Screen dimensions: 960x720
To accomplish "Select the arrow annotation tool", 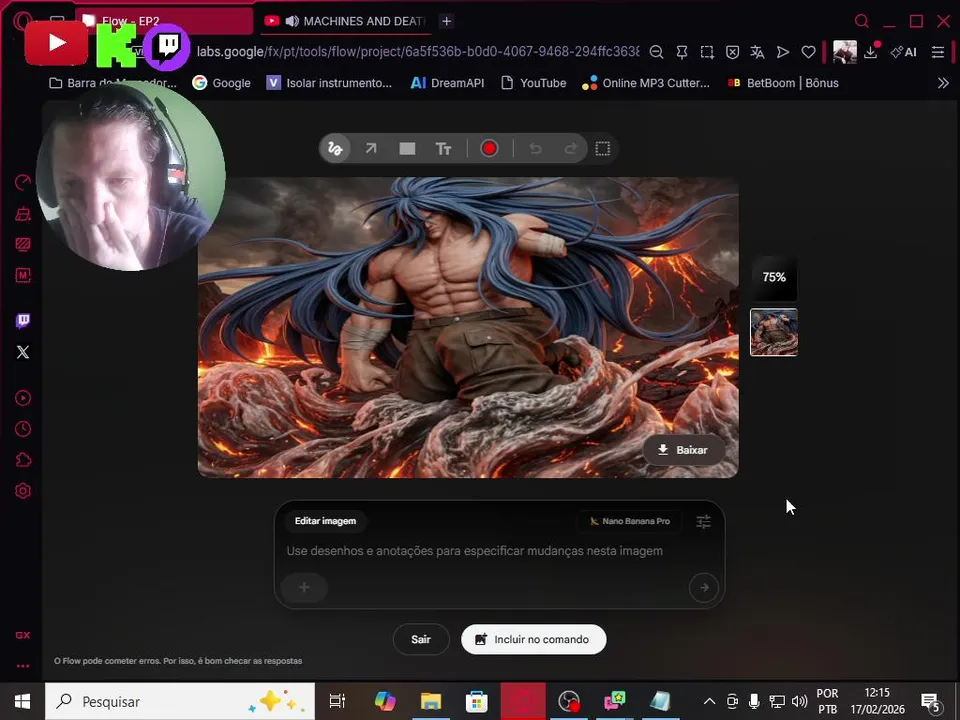I will tap(371, 149).
